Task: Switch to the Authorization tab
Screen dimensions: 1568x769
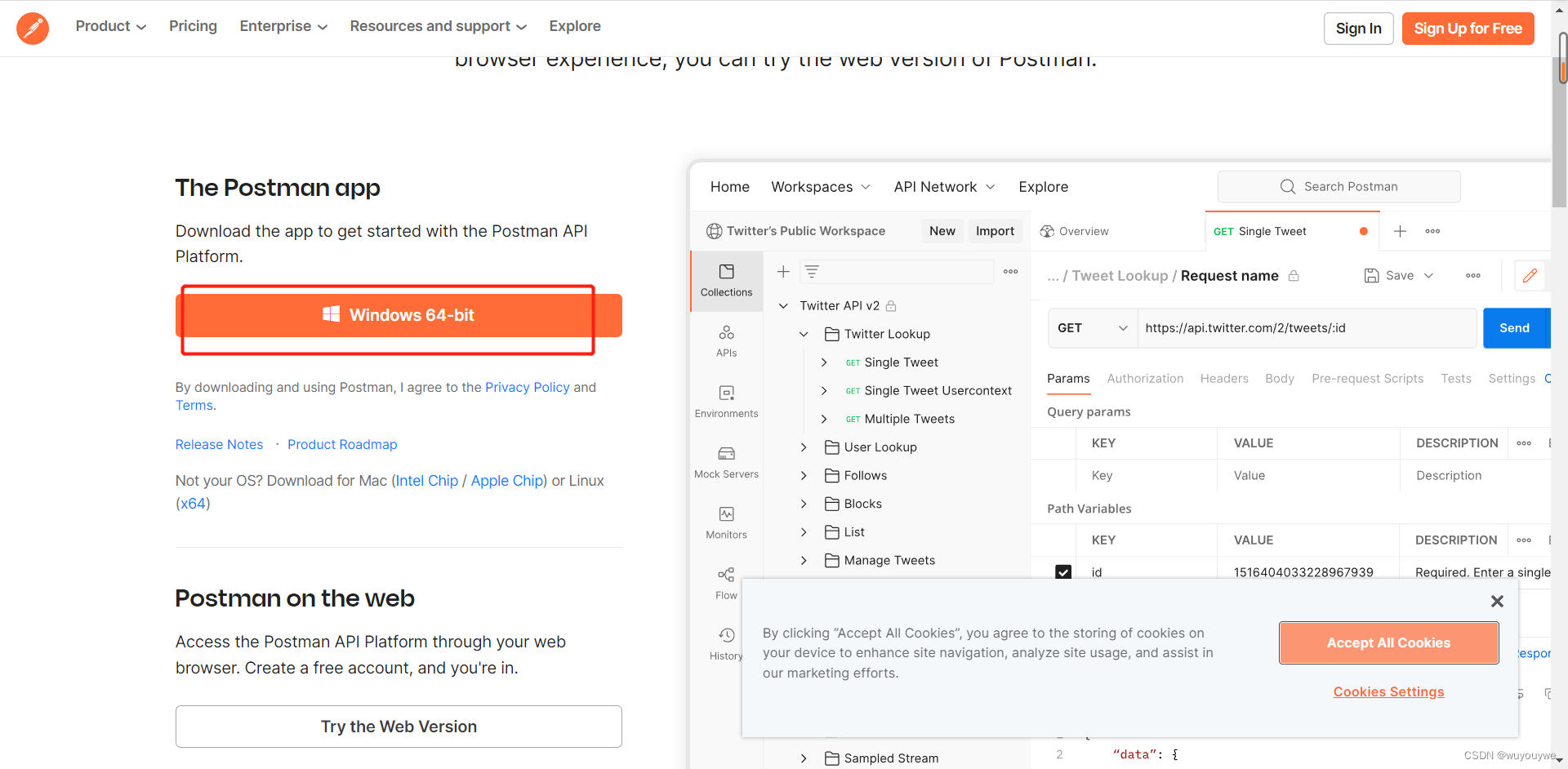Action: point(1145,379)
